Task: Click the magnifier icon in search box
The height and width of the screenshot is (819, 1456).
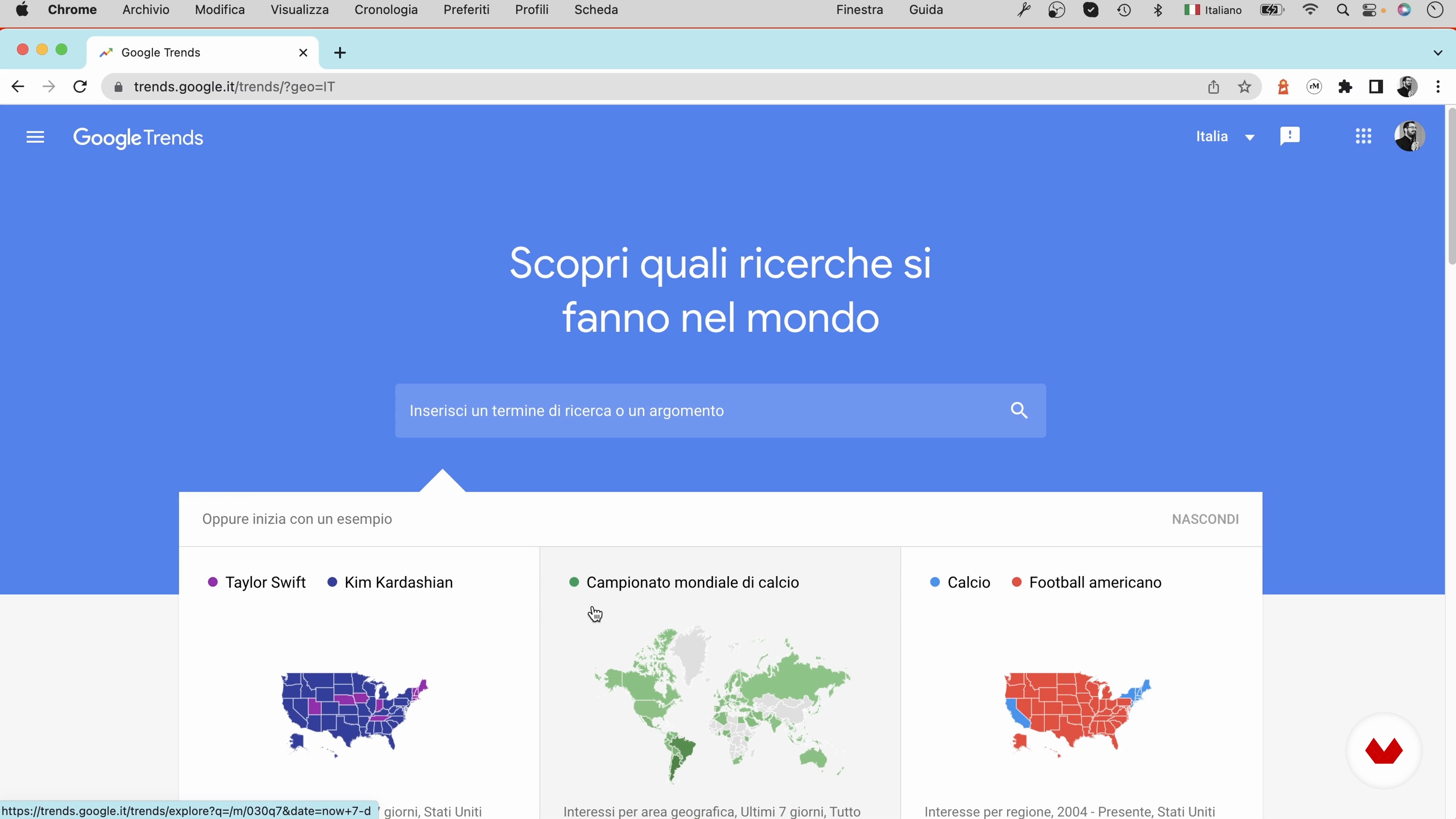Action: click(1018, 410)
